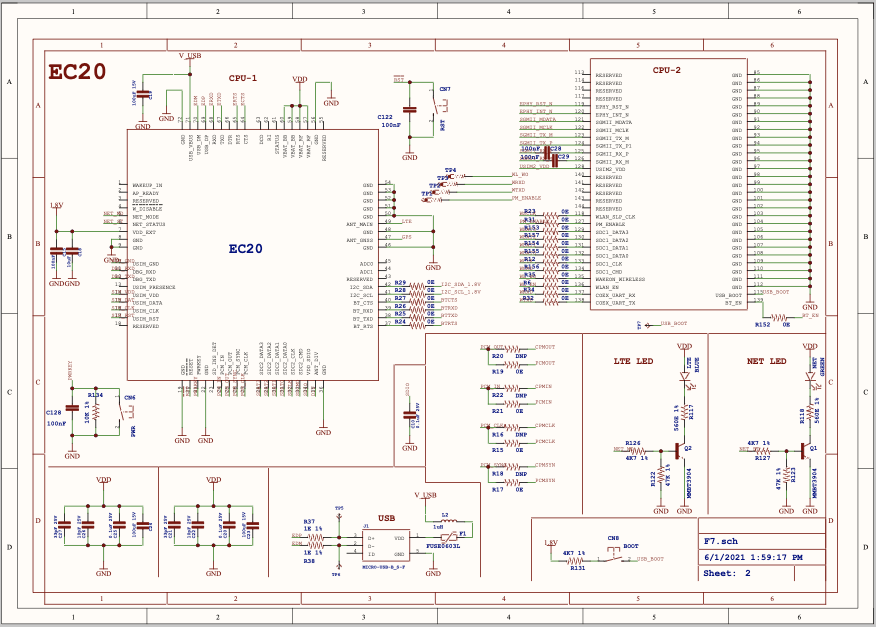876x627 pixels.
Task: Click the SGMII_MDATA pin label inside CPU-2
Action: click(x=613, y=122)
